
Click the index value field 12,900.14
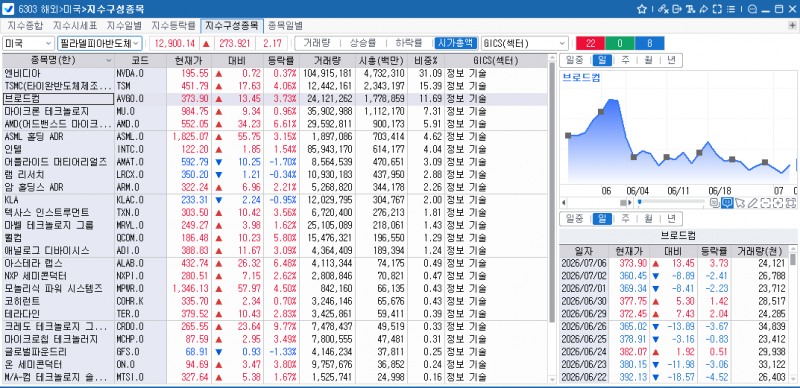[174, 43]
